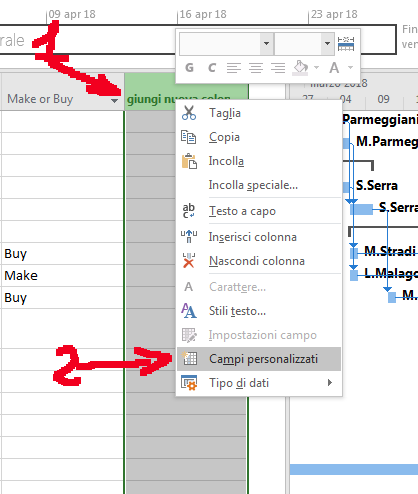
Task: Click the Inserisci colonna icon
Action: coord(189,236)
